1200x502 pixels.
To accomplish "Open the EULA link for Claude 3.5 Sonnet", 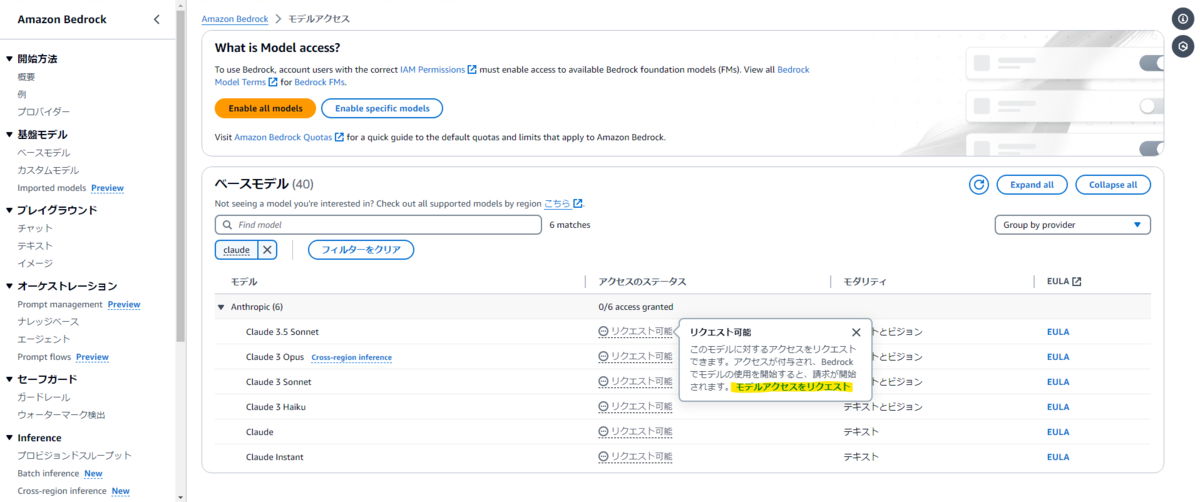I will (1058, 332).
